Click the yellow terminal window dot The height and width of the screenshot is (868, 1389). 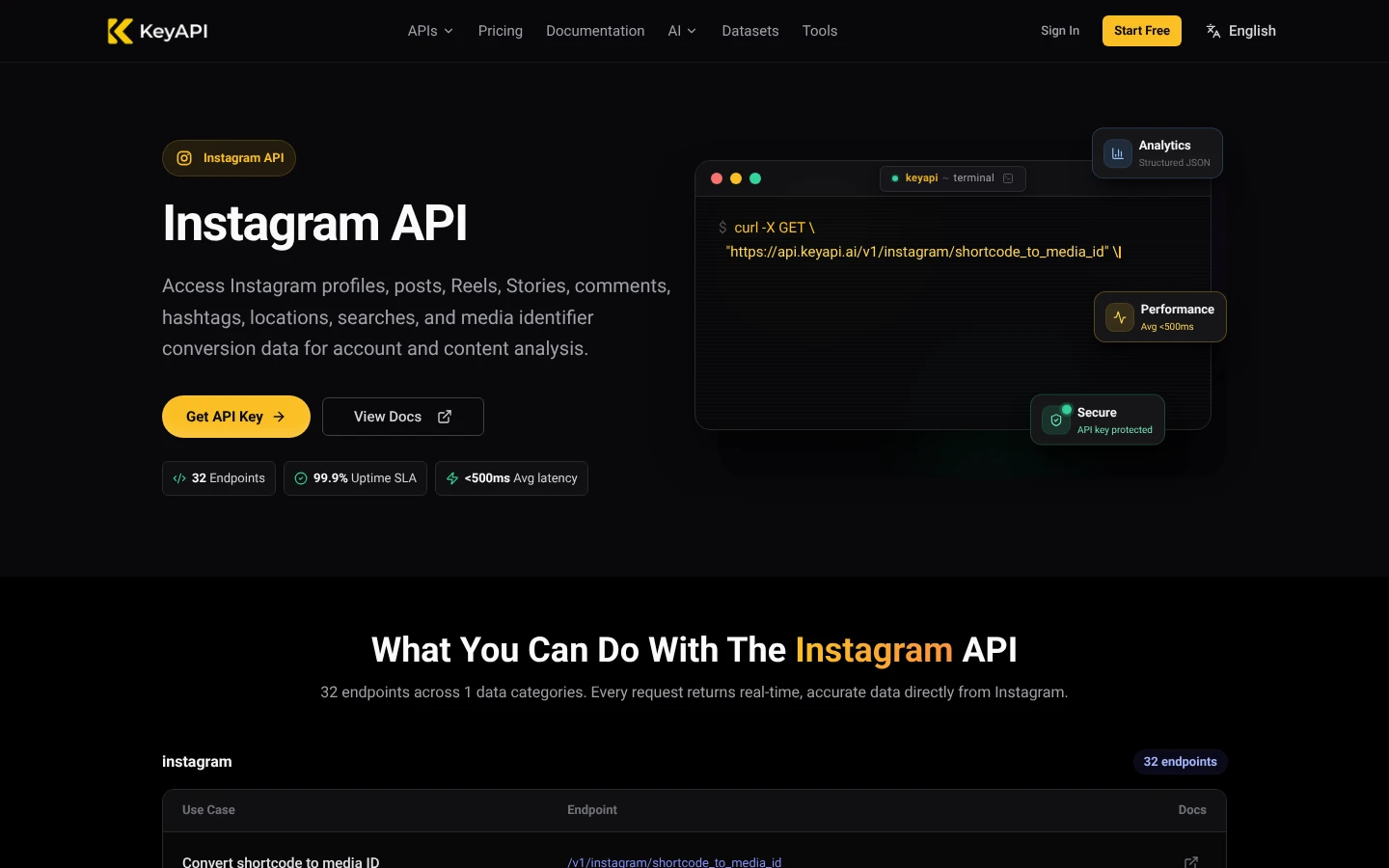(736, 178)
